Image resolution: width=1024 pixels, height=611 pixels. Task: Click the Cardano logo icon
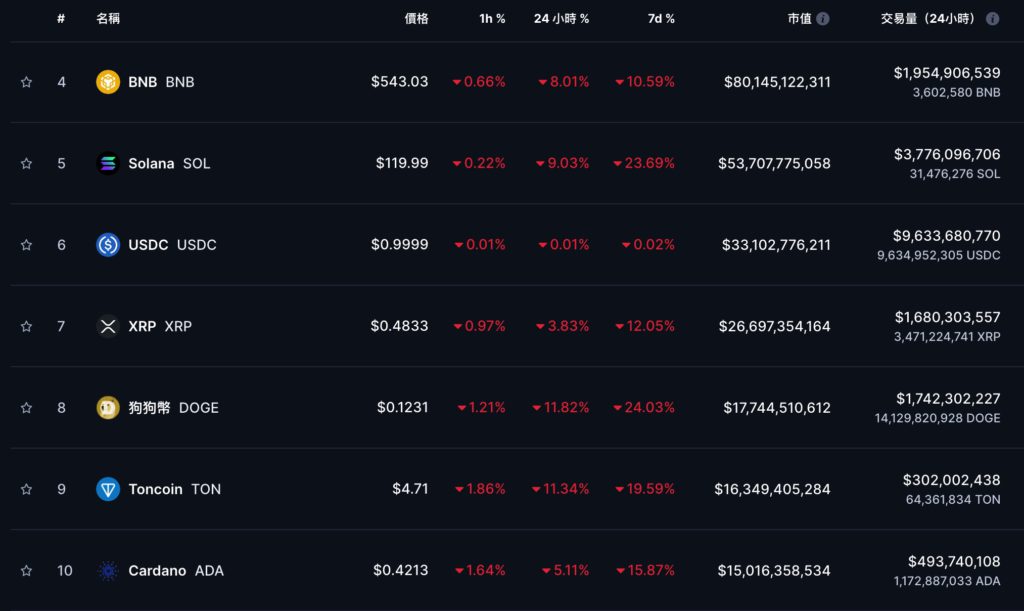108,571
